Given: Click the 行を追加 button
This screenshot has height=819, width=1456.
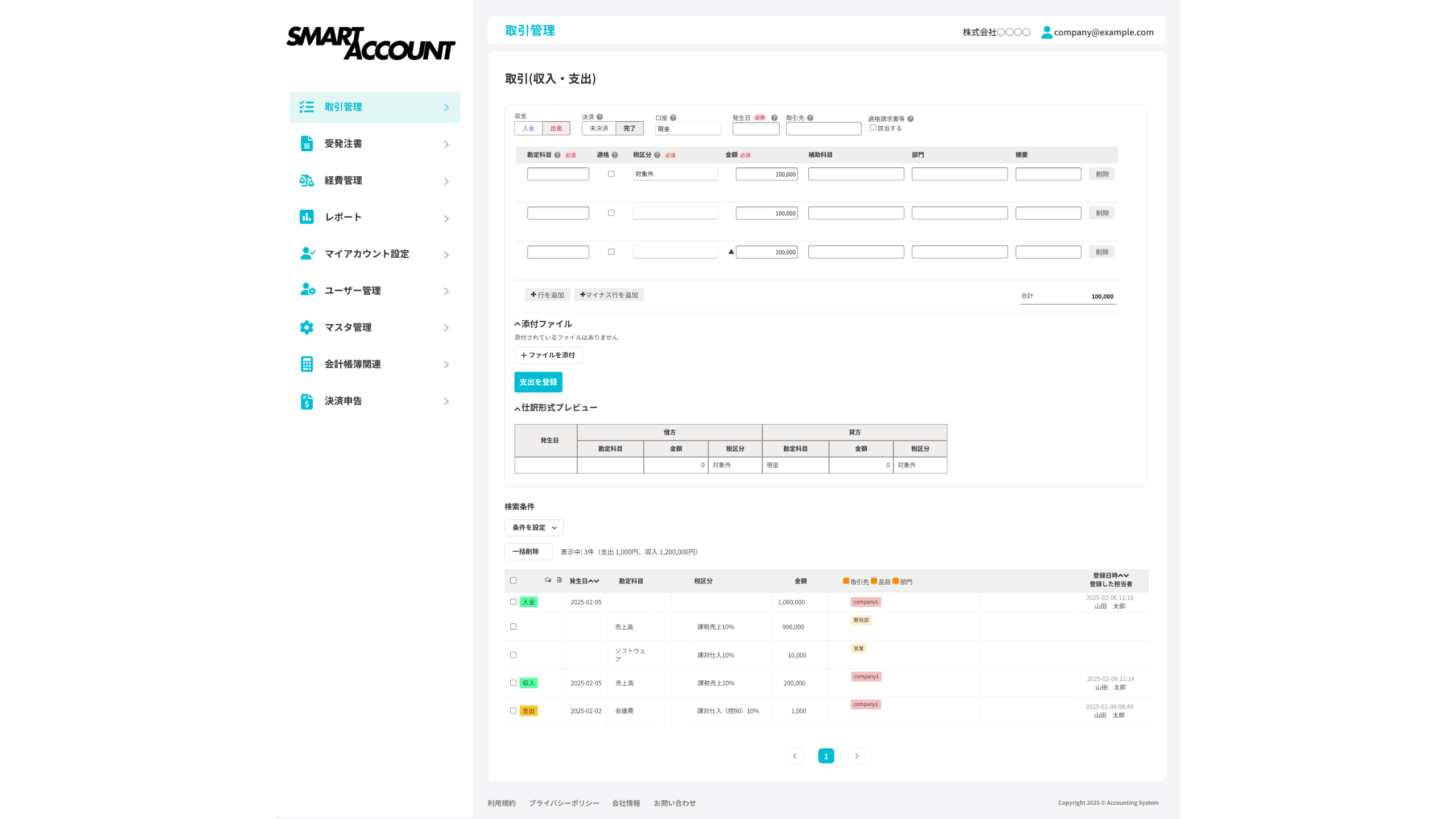Looking at the screenshot, I should click(547, 295).
